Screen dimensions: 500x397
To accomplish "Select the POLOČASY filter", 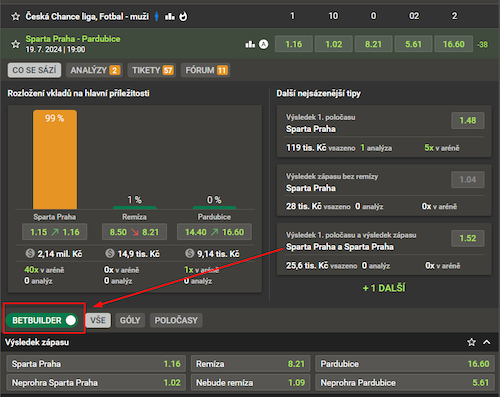I will [x=176, y=320].
